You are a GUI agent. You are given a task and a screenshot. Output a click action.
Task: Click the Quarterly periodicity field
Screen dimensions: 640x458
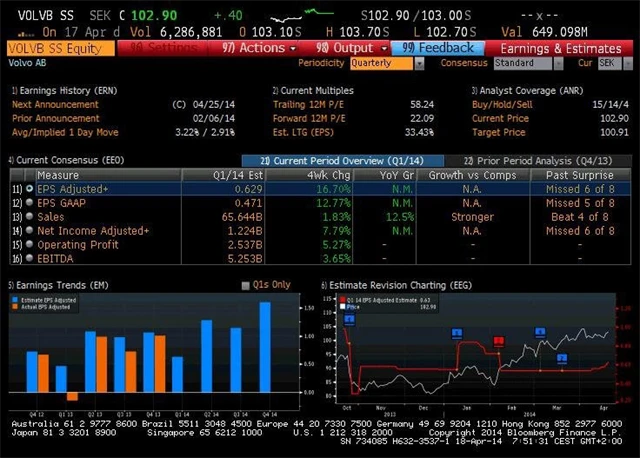[x=381, y=63]
